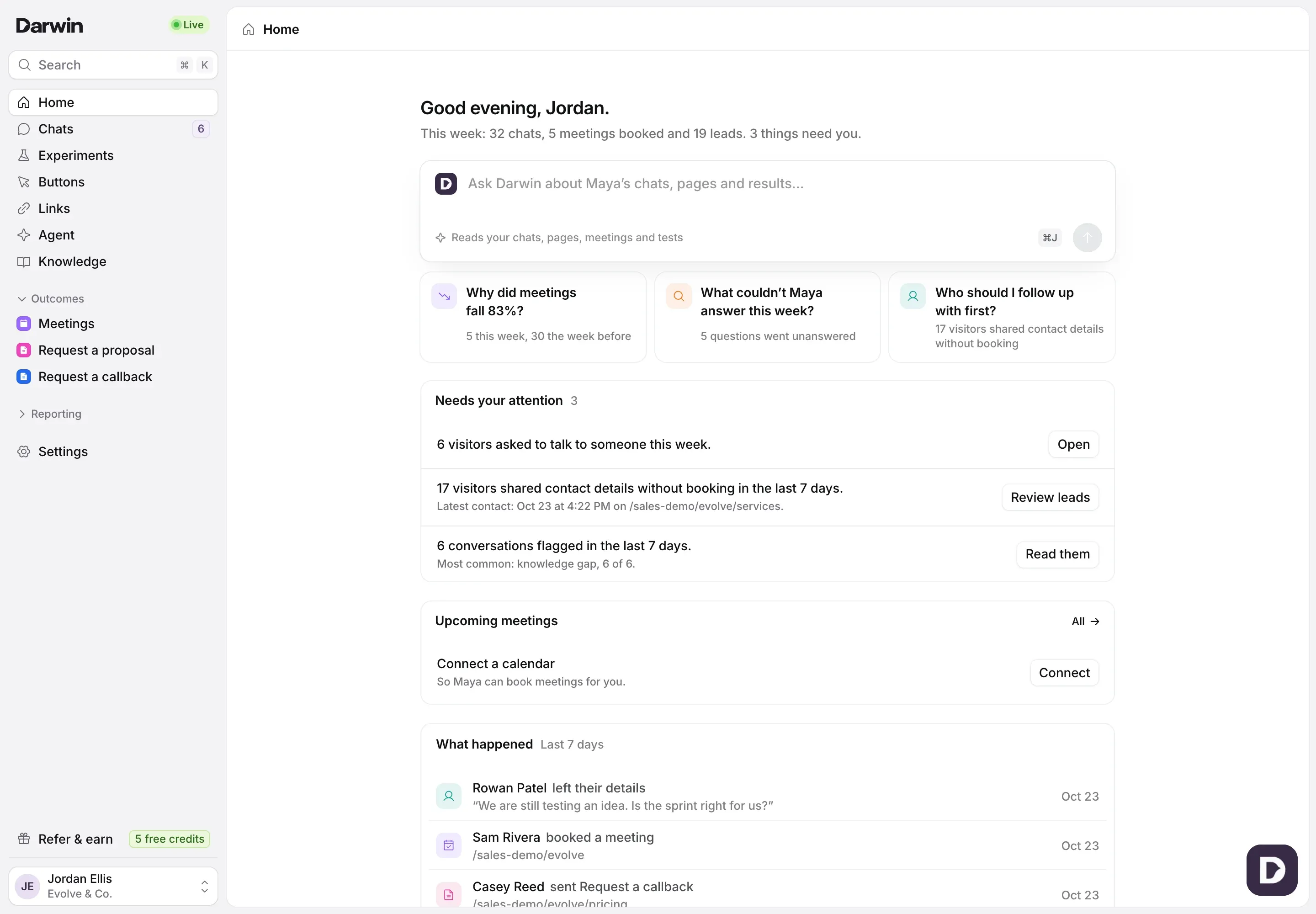The height and width of the screenshot is (914, 1316).
Task: Open the Agent page
Action: 113,235
